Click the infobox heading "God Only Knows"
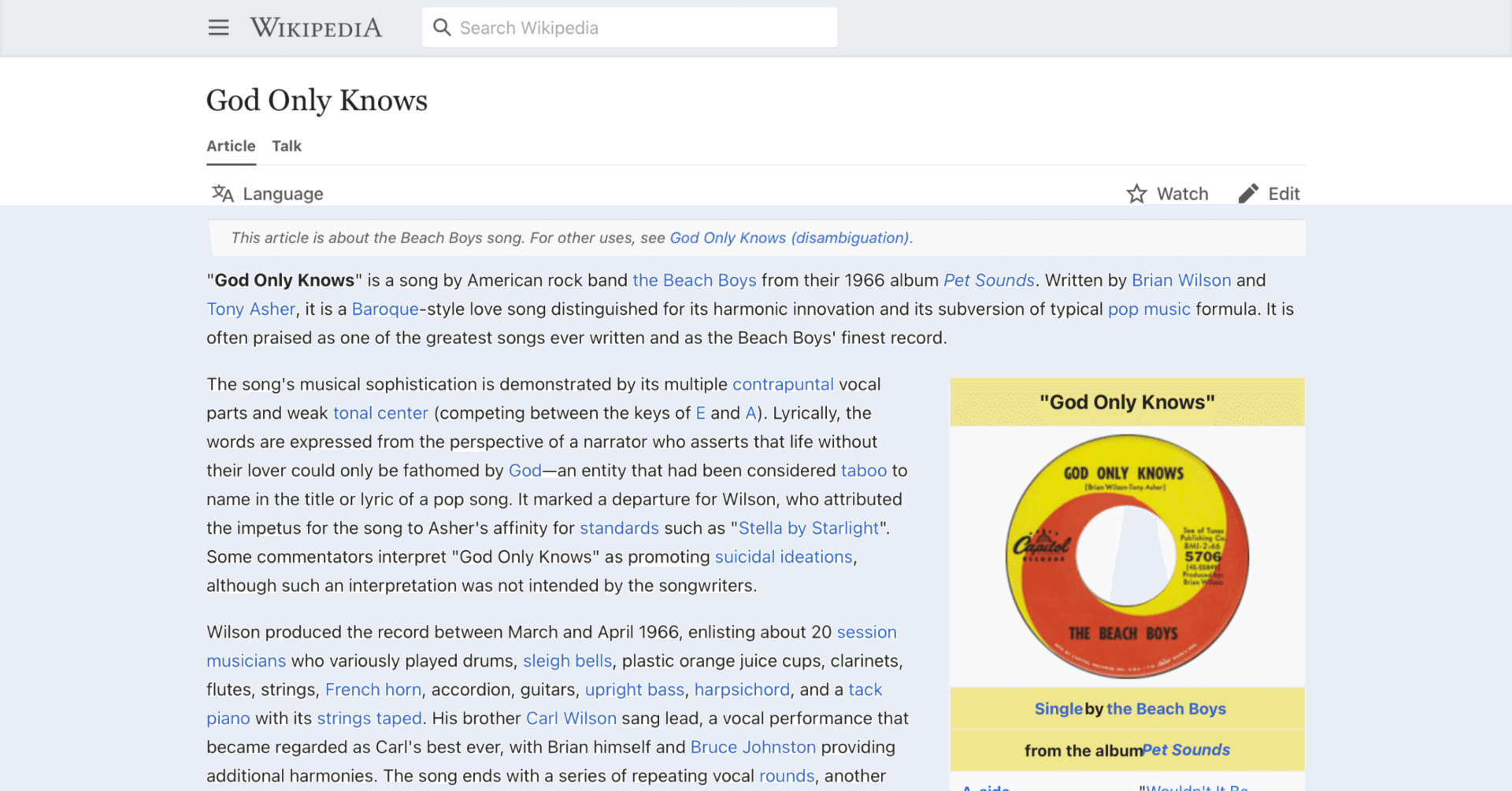The width and height of the screenshot is (1512, 791). [1127, 402]
